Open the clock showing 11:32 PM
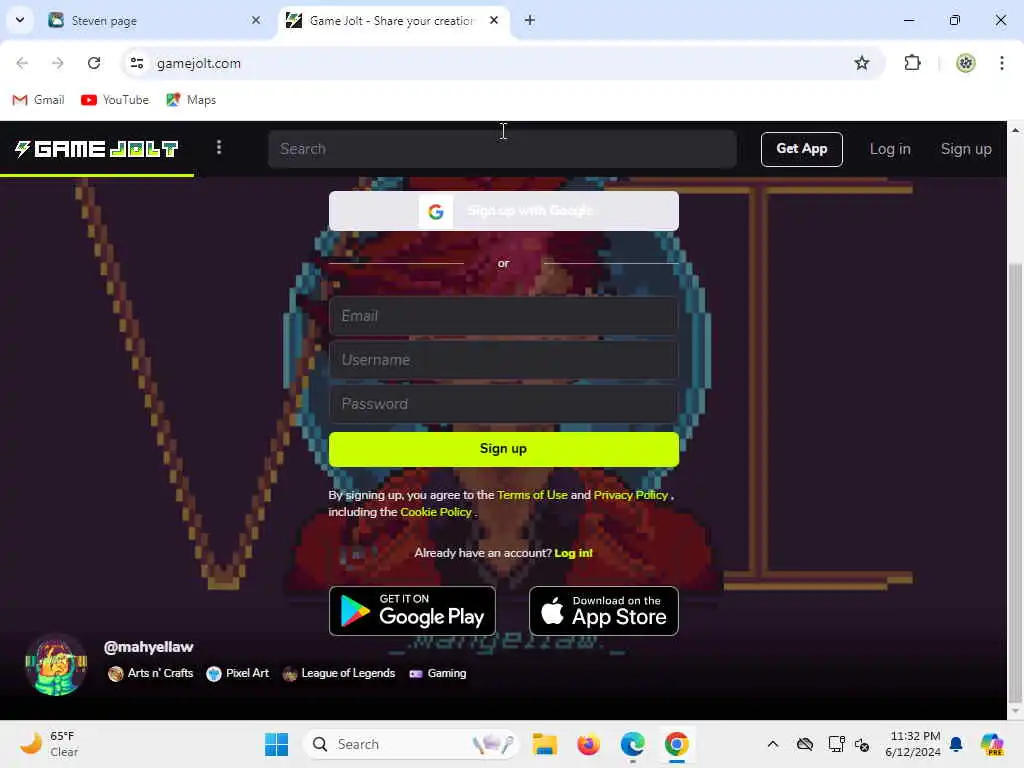1024x768 pixels. [x=913, y=744]
